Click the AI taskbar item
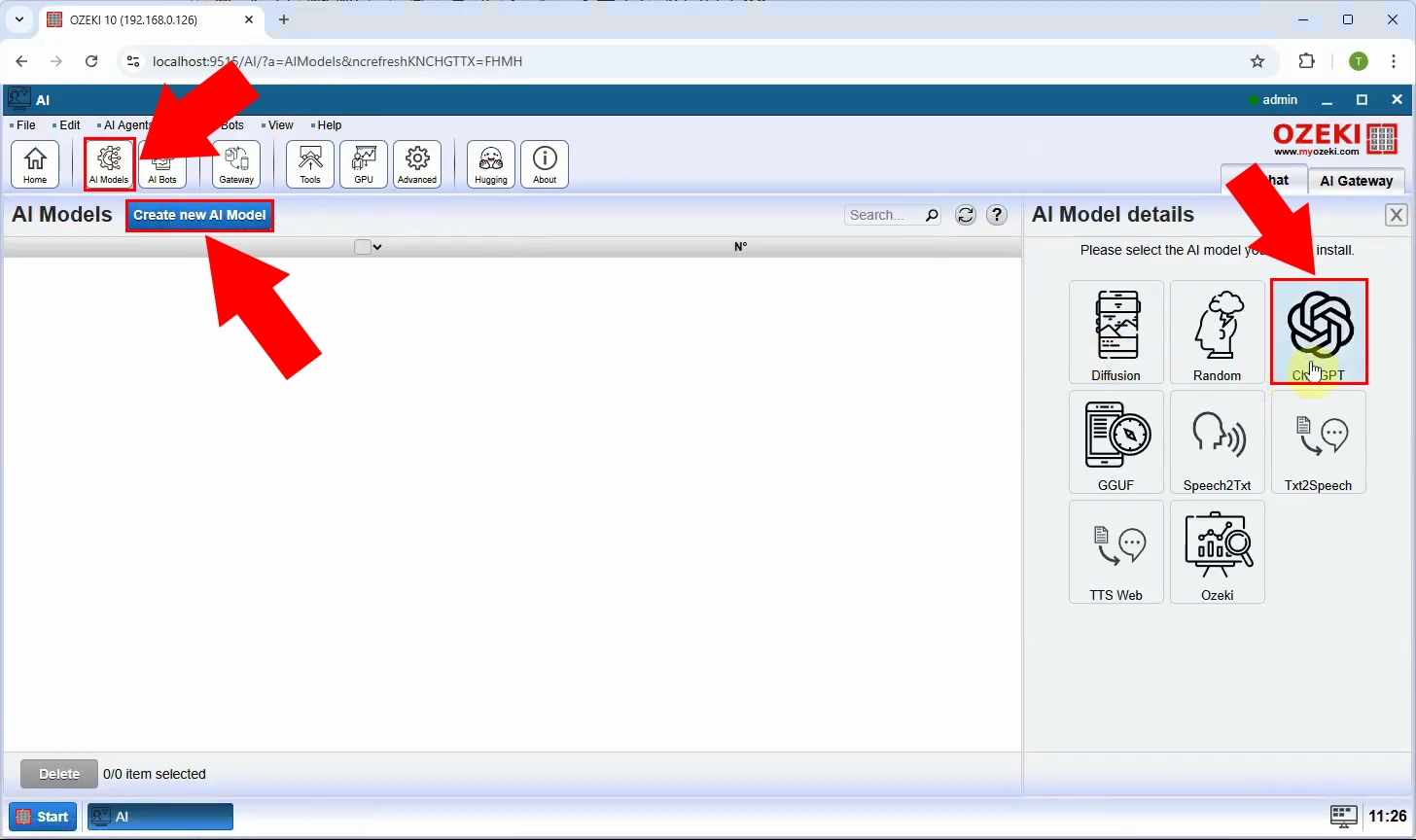 (x=160, y=817)
